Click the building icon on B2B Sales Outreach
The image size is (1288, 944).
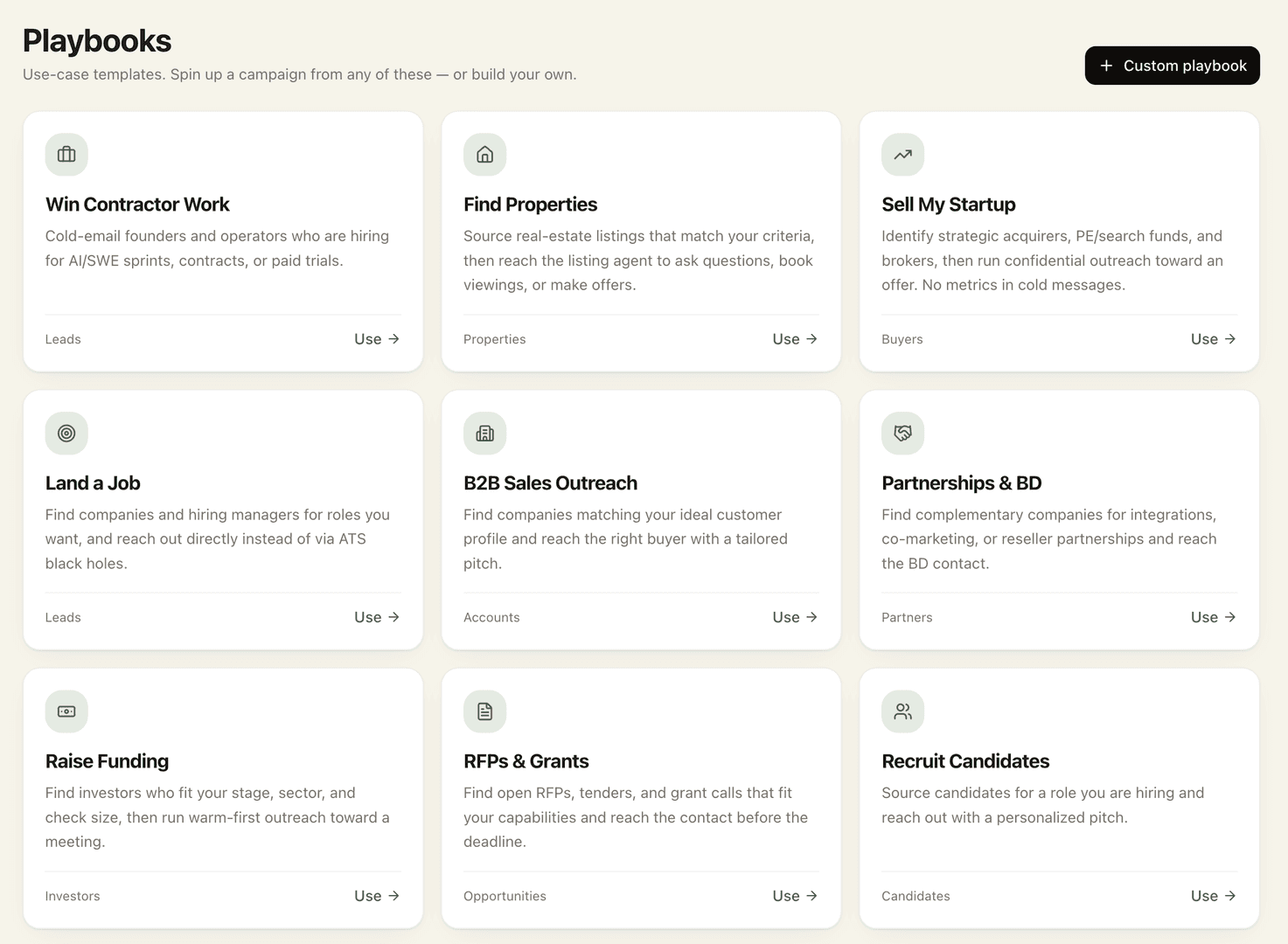[x=484, y=434]
